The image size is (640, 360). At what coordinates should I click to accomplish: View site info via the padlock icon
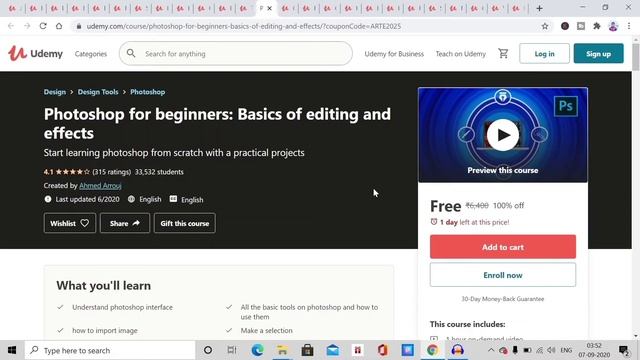click(x=79, y=26)
